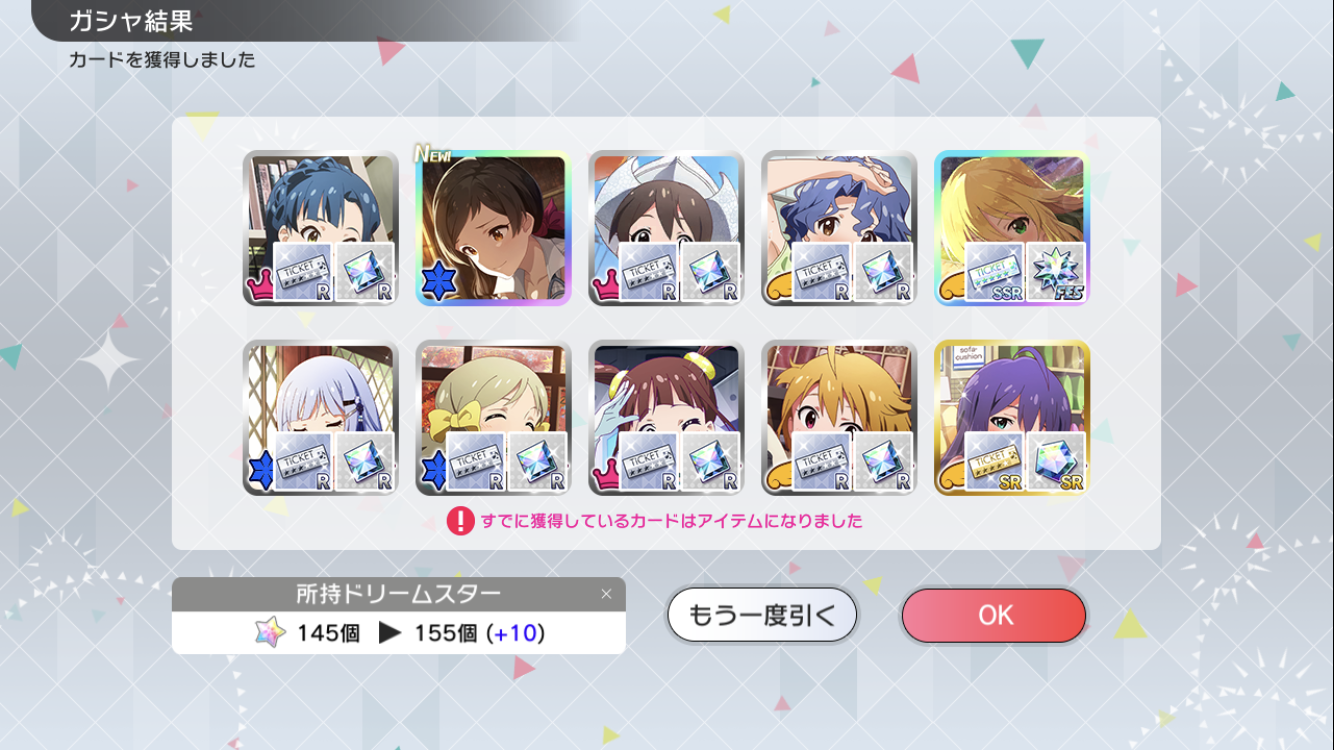
Task: Tap the OK button
Action: [x=994, y=615]
